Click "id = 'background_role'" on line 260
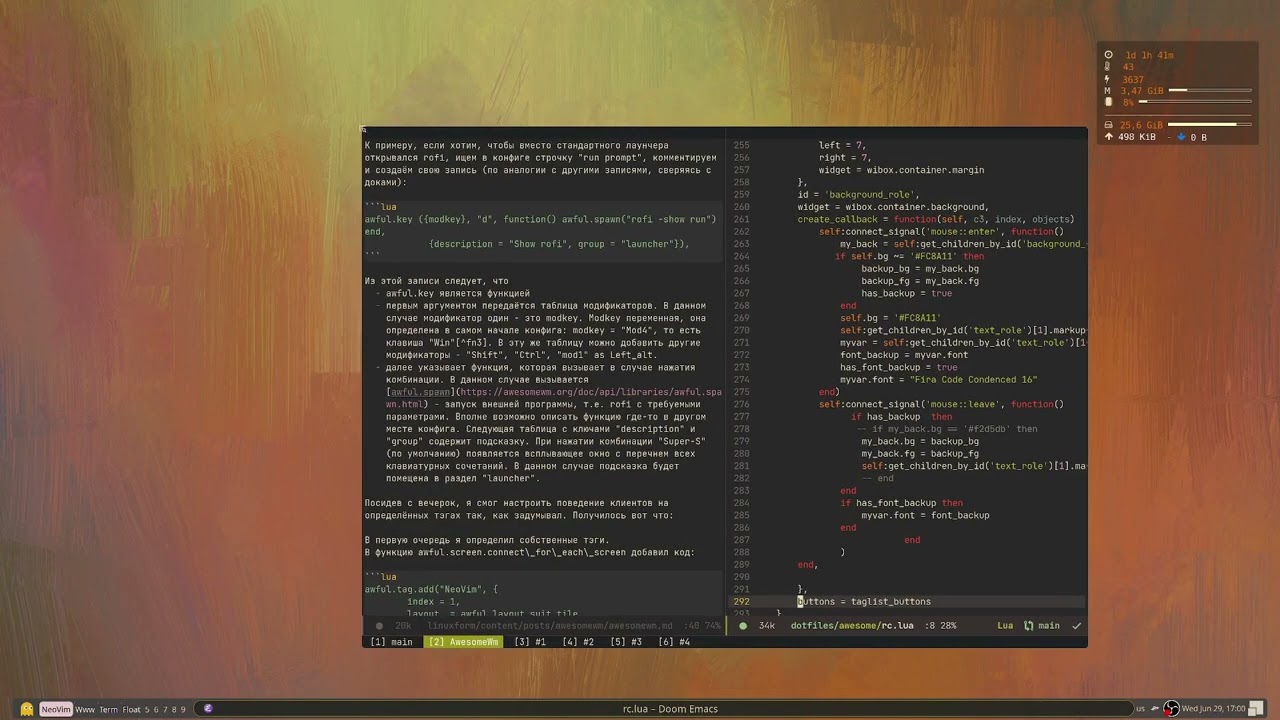The width and height of the screenshot is (1280, 720). (x=858, y=195)
